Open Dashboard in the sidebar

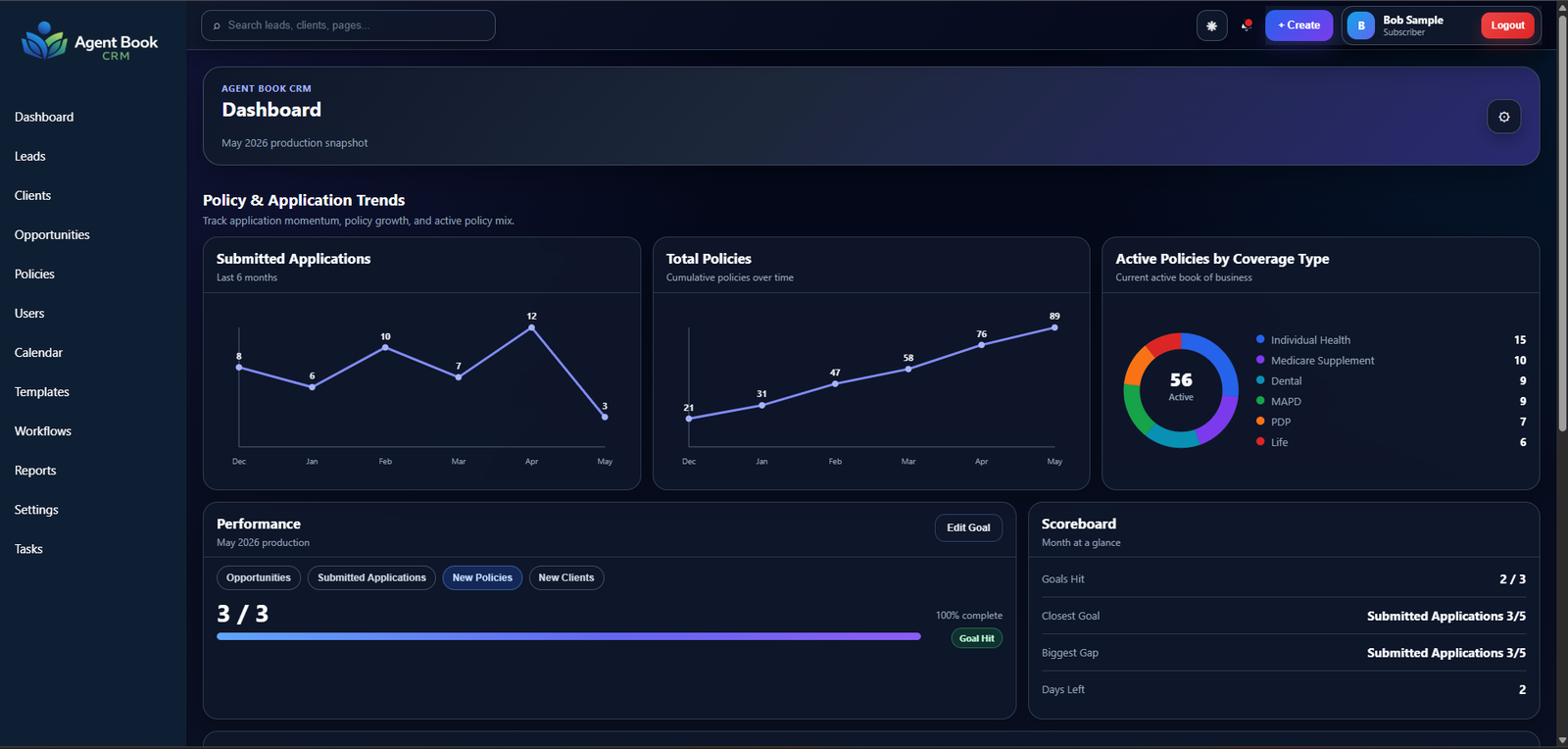[x=44, y=117]
